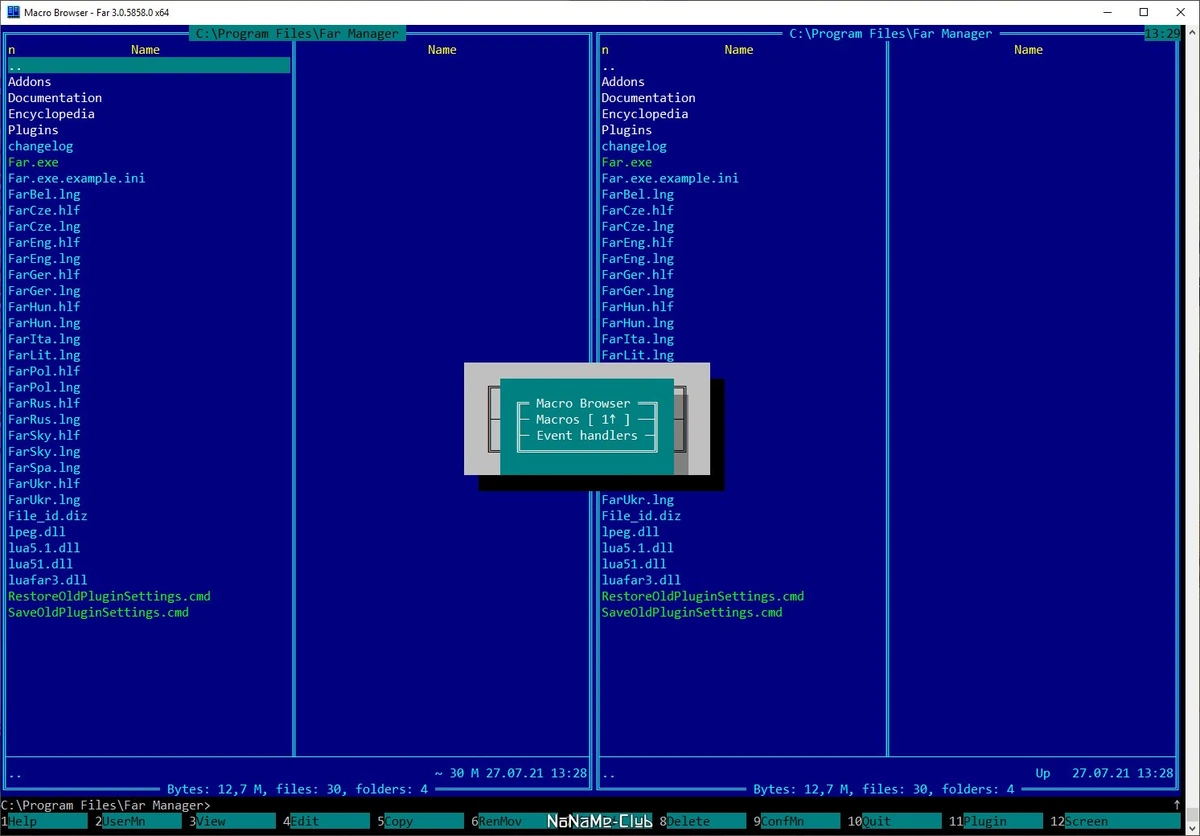1200x836 pixels.
Task: Select RestoreOldPluginSettings.cmd in right panel
Action: [x=703, y=596]
